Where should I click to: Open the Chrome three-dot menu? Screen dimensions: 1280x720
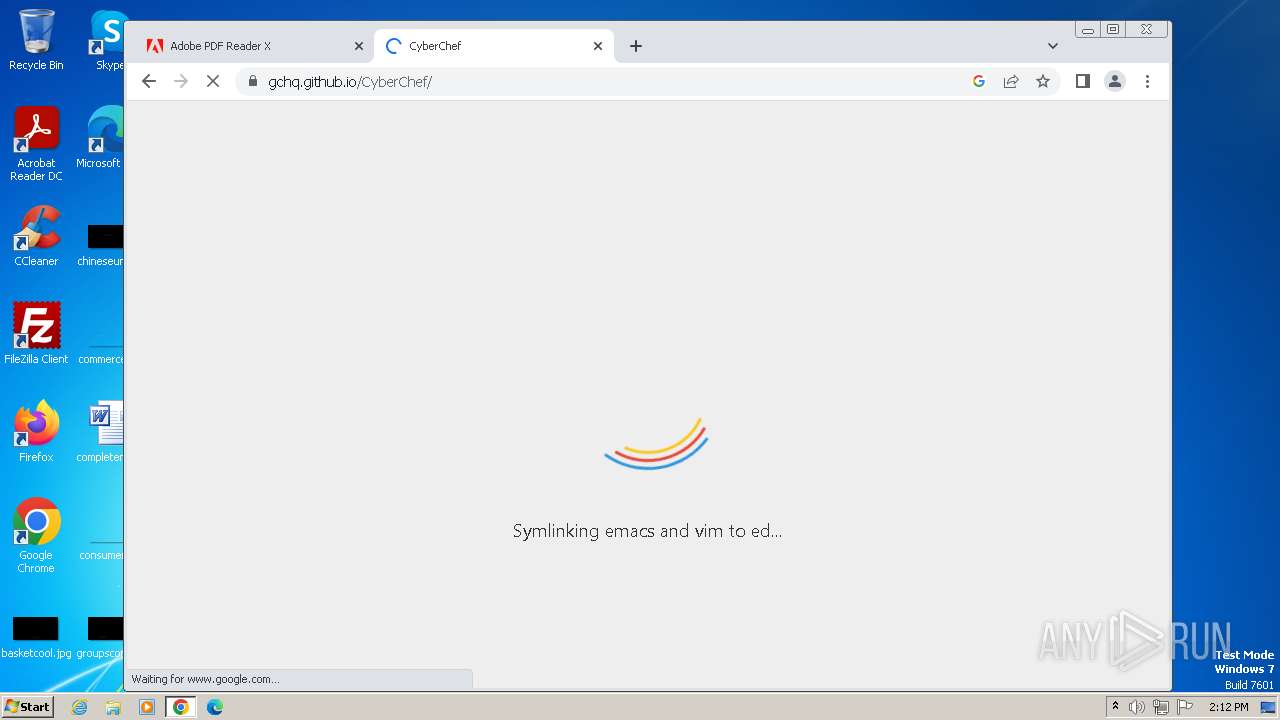pyautogui.click(x=1147, y=82)
